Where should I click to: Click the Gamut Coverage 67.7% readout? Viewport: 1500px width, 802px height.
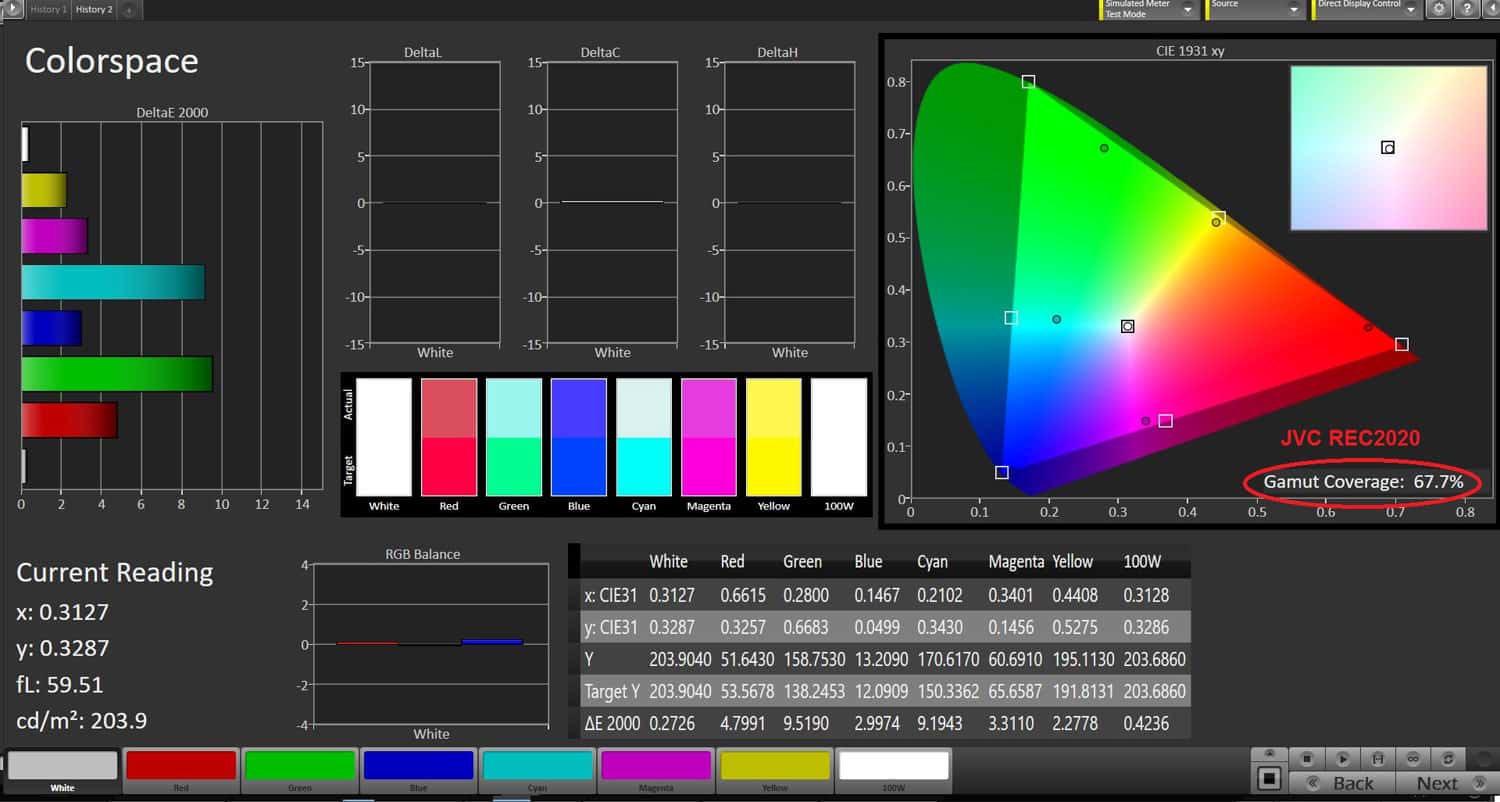[1363, 482]
